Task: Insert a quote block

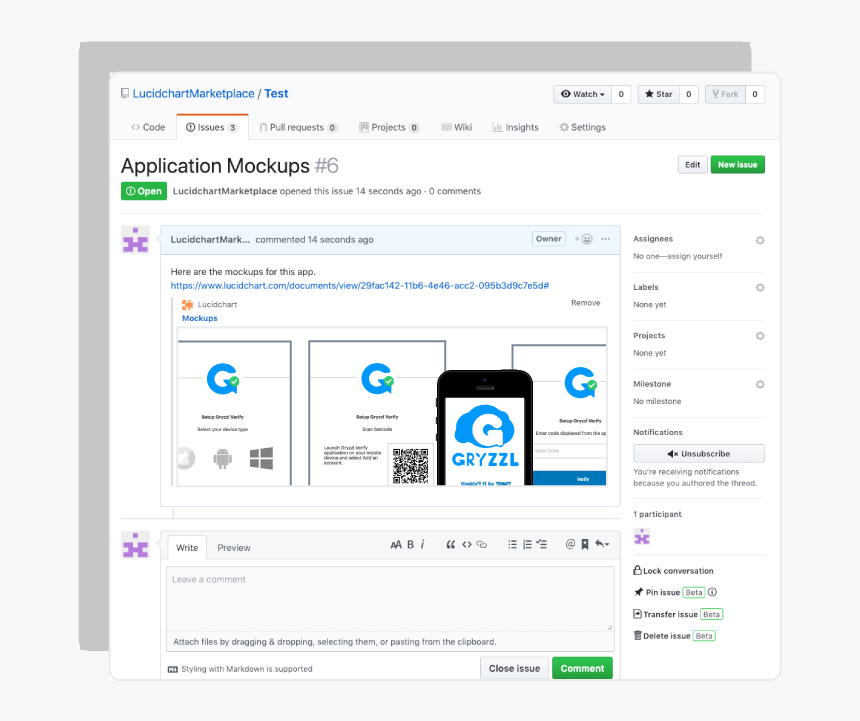Action: click(x=450, y=544)
